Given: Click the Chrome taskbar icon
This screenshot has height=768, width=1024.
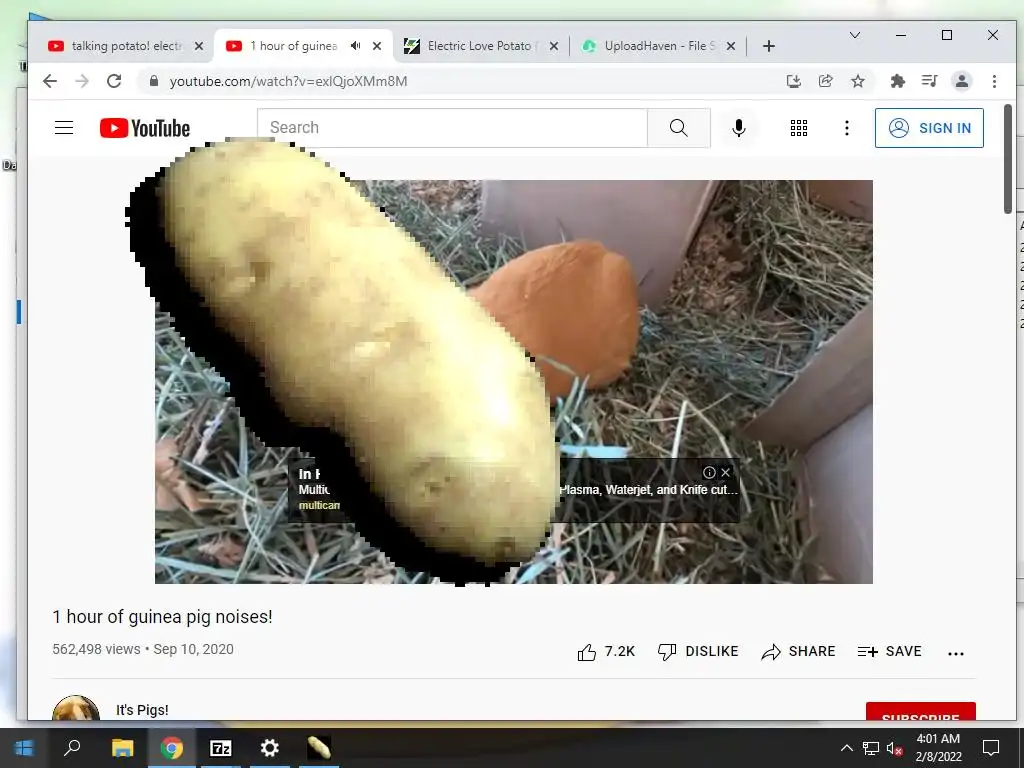Looking at the screenshot, I should coord(172,748).
